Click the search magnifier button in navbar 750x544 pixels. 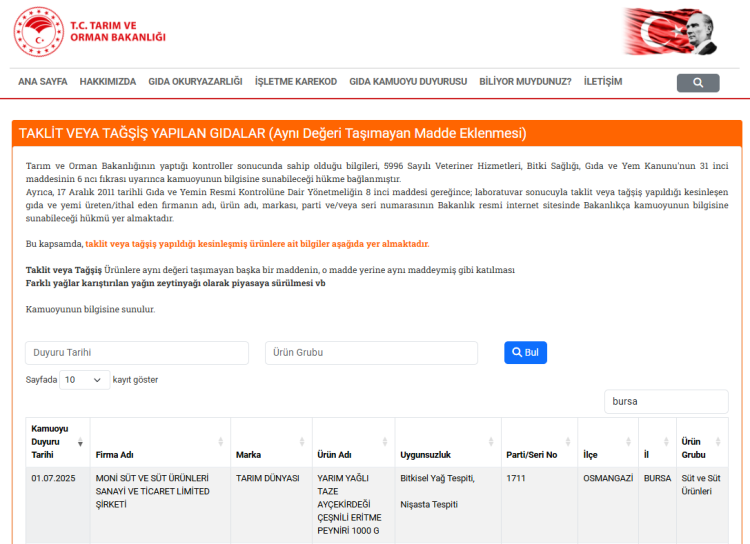697,83
